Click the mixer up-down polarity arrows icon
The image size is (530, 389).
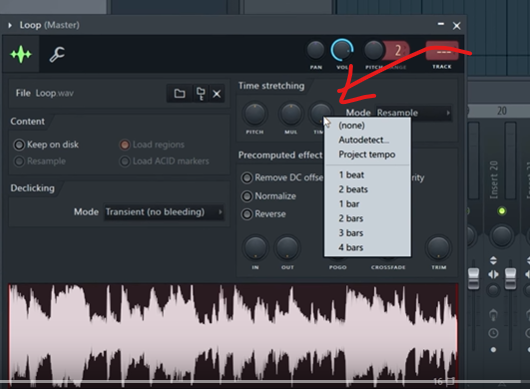pyautogui.click(x=493, y=260)
